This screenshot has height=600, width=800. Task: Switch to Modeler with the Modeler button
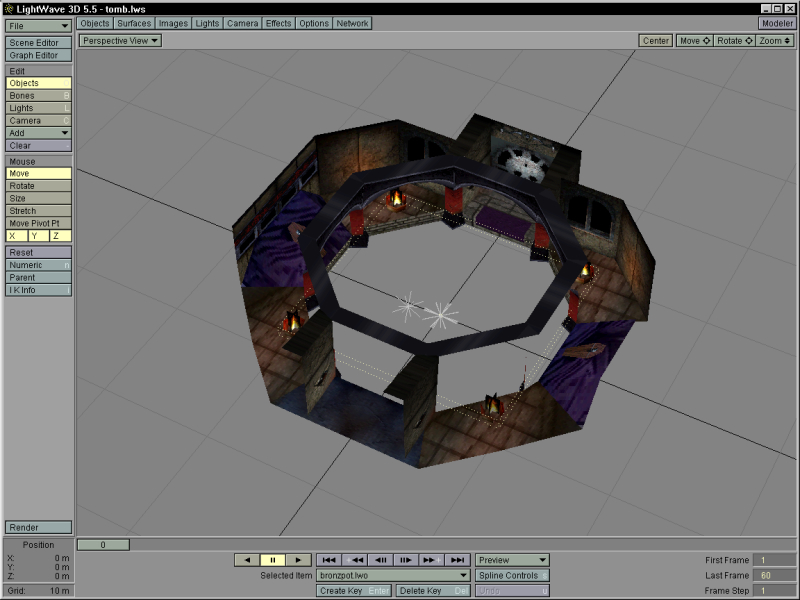[777, 23]
